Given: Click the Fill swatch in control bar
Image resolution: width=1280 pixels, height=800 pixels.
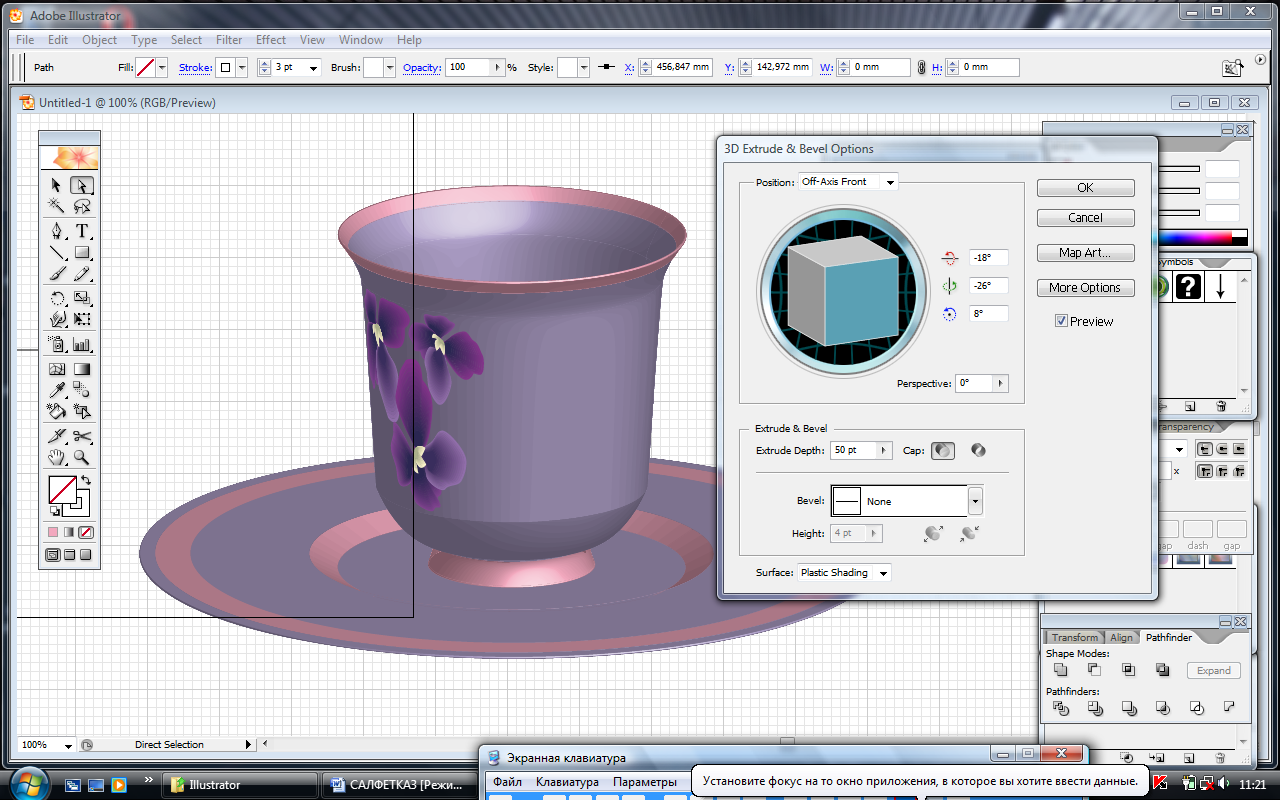Looking at the screenshot, I should click(145, 68).
